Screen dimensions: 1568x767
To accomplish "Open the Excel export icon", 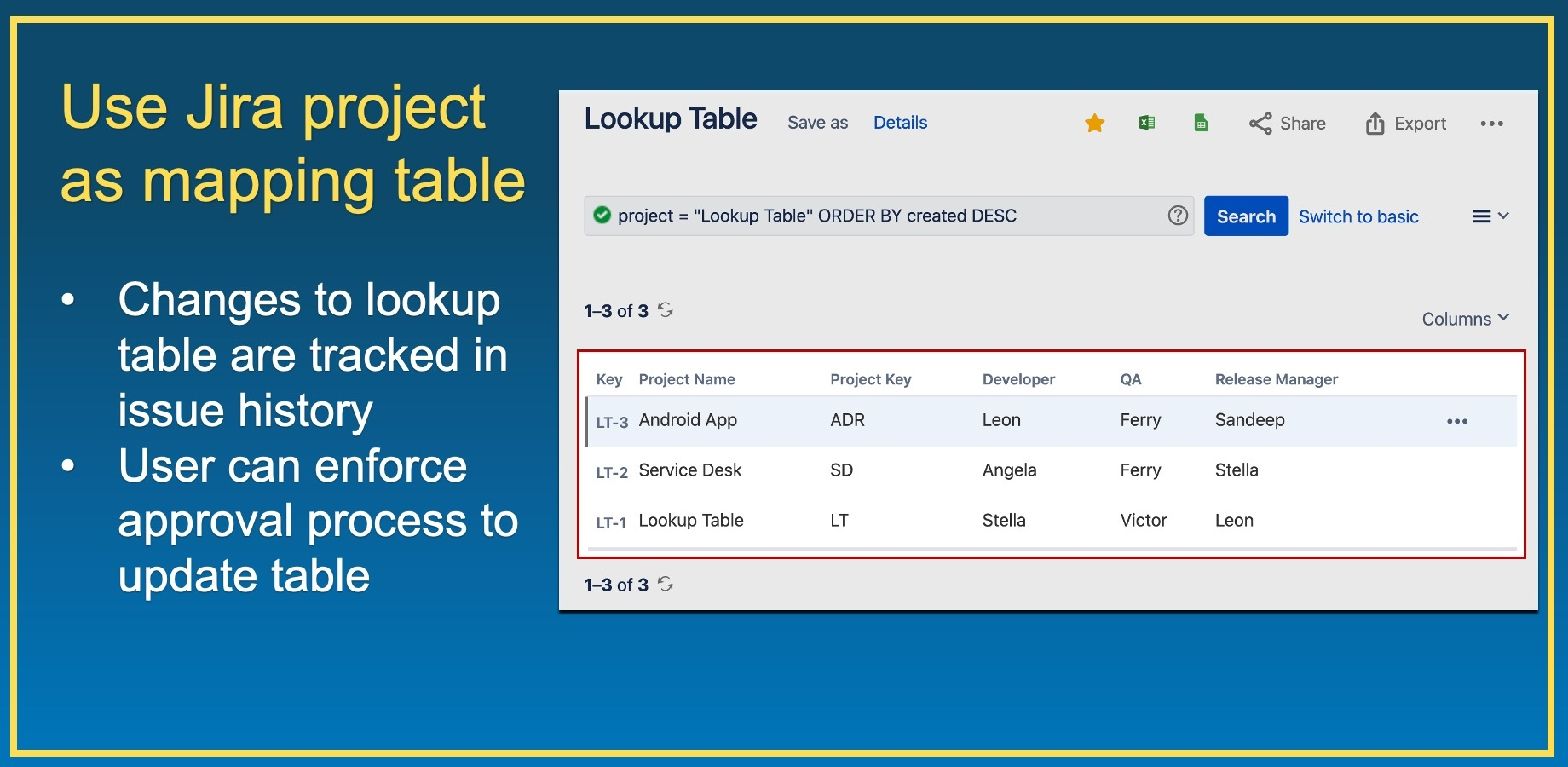I will click(x=1147, y=123).
